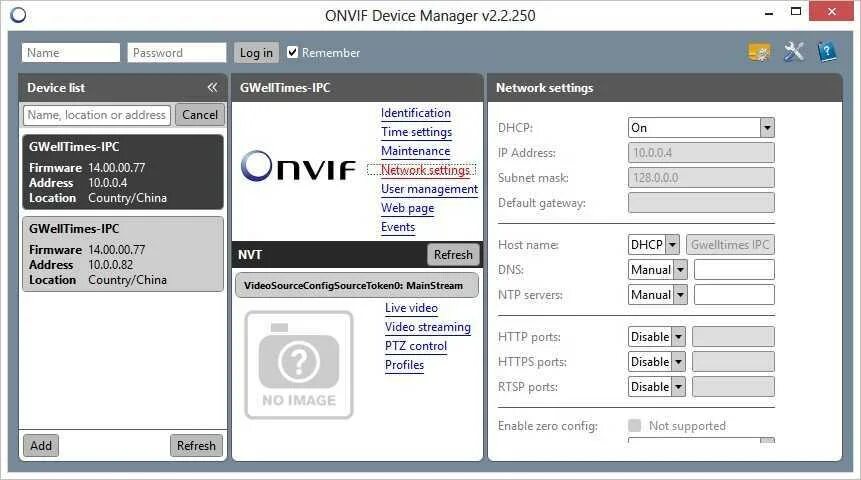Click the HTTP ports value field
This screenshot has height=480, width=861.
[x=733, y=337]
